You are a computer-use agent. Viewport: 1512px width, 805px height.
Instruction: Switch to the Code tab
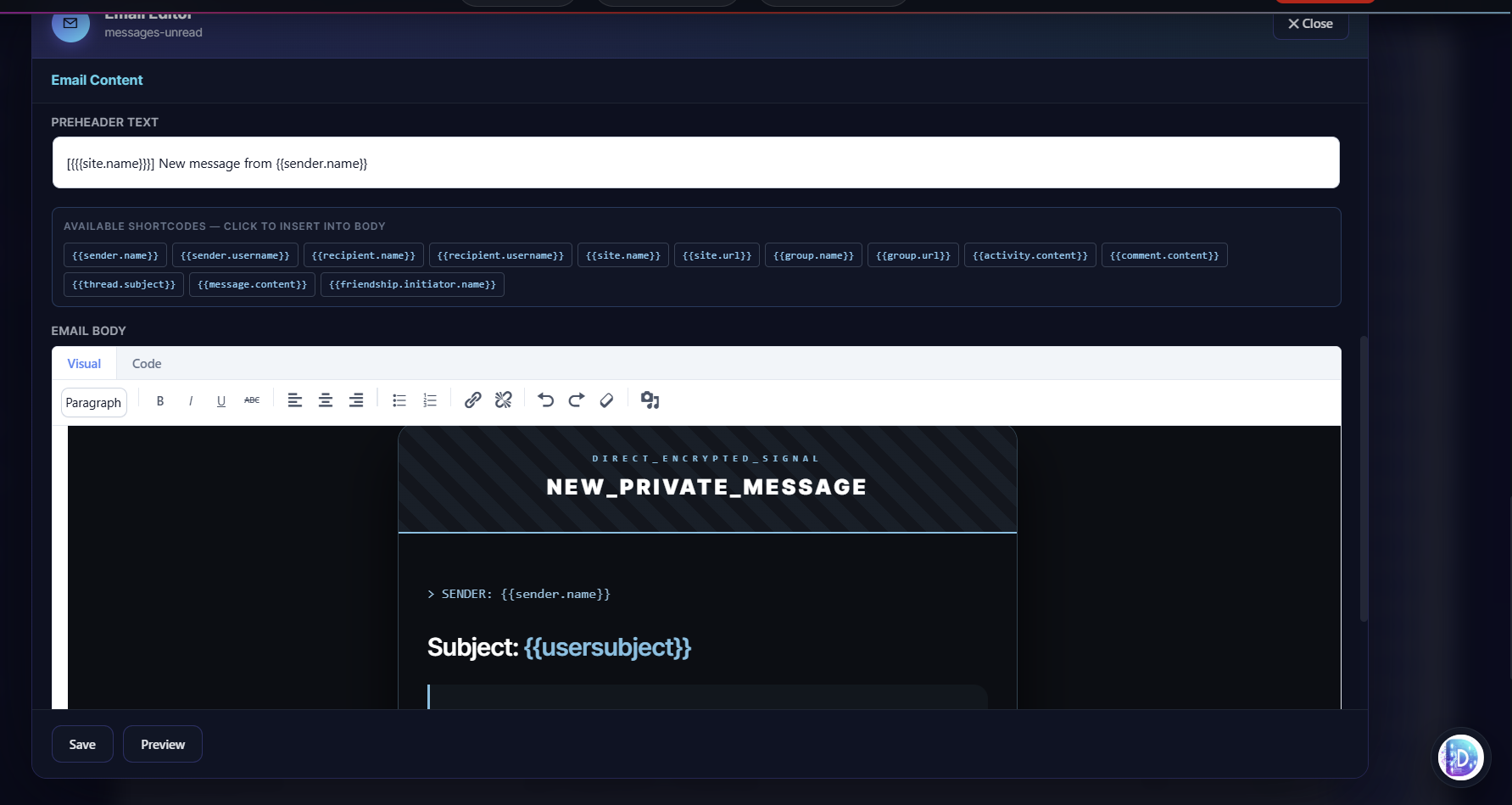(x=146, y=363)
